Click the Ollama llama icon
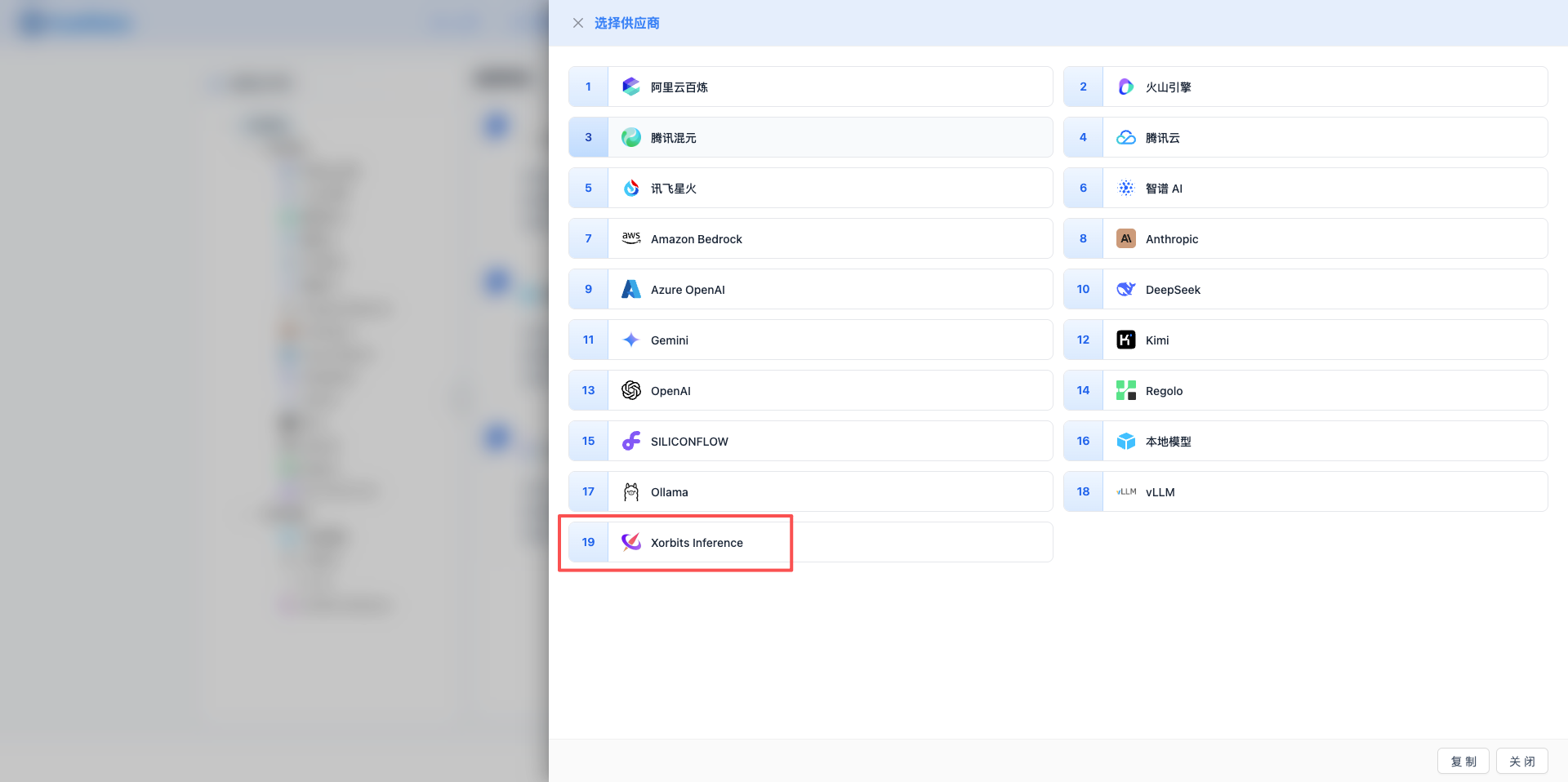 [630, 491]
